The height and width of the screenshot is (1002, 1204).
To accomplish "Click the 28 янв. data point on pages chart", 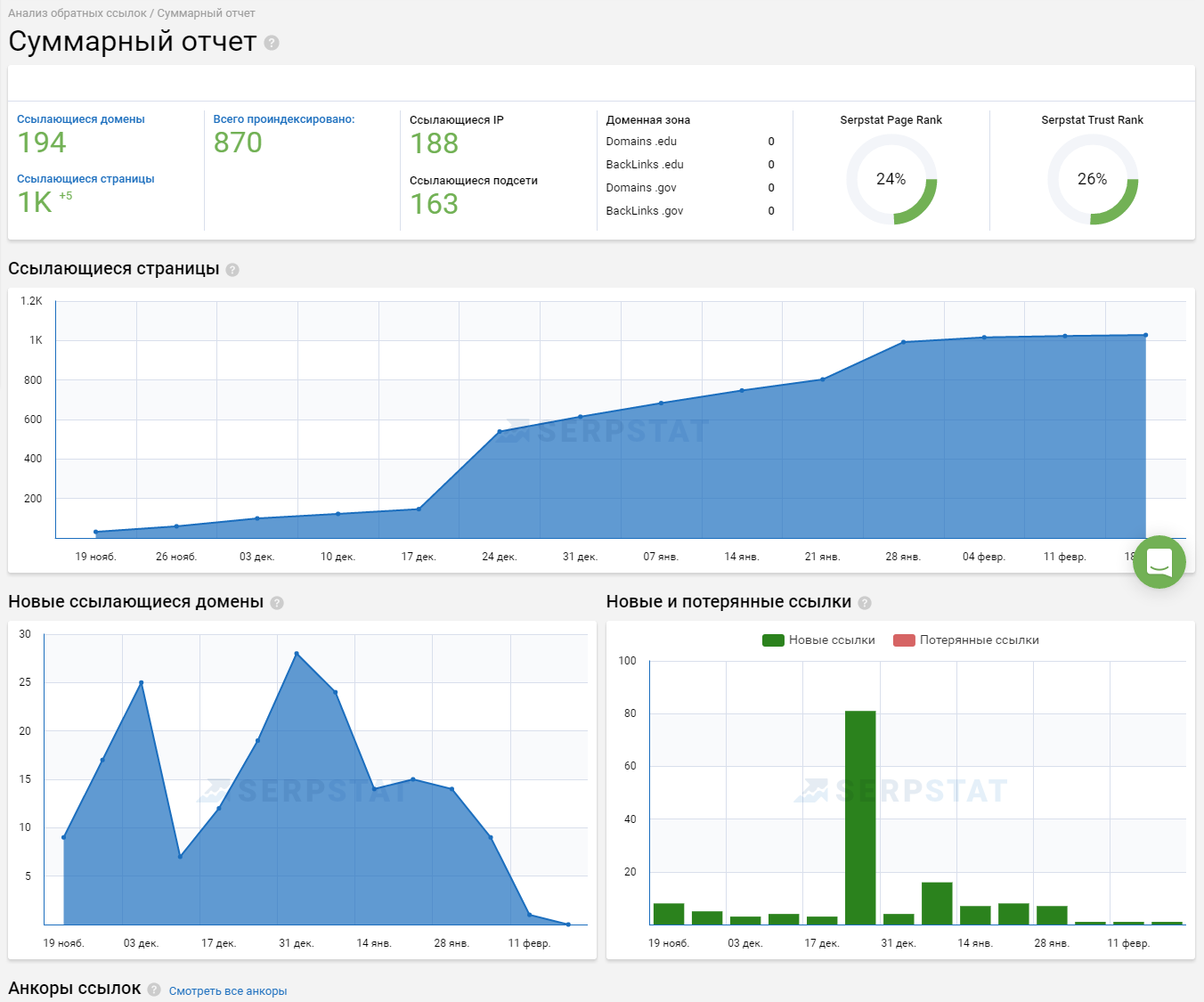I will [903, 342].
